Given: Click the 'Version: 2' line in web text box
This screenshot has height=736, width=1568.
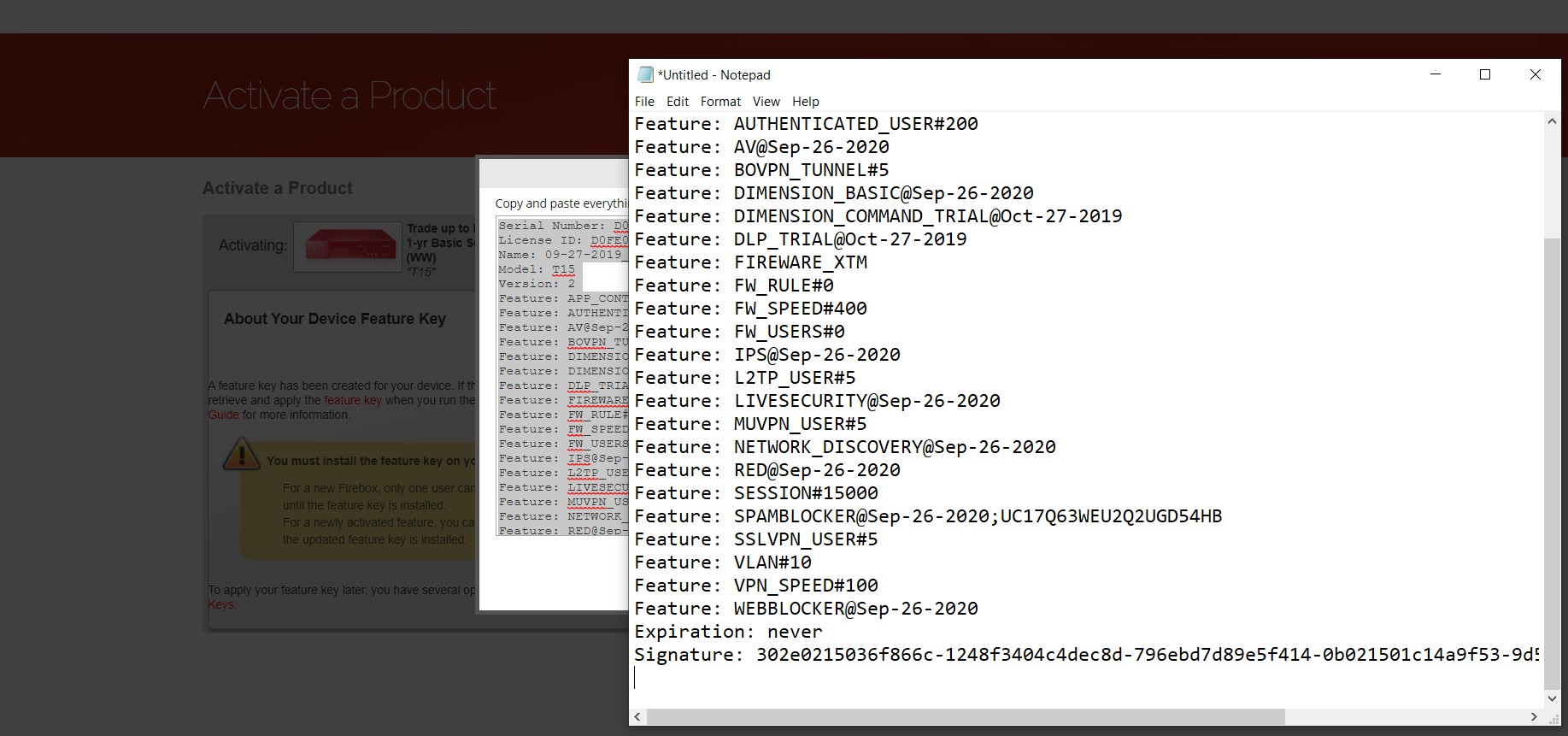Looking at the screenshot, I should [537, 284].
